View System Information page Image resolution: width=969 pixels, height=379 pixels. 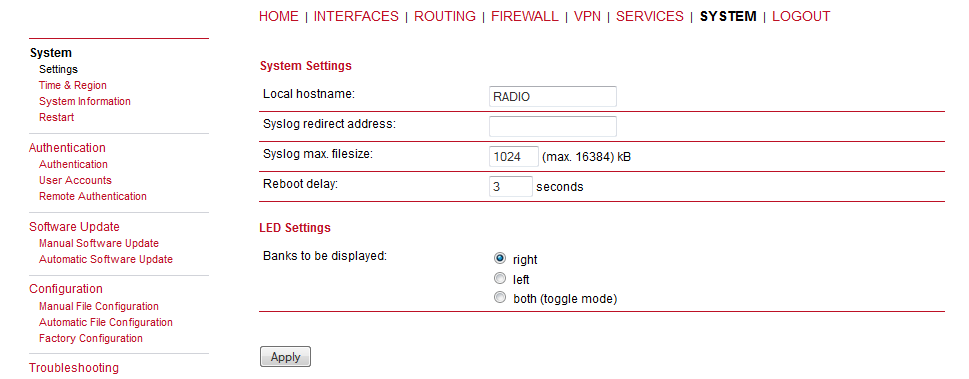click(85, 101)
